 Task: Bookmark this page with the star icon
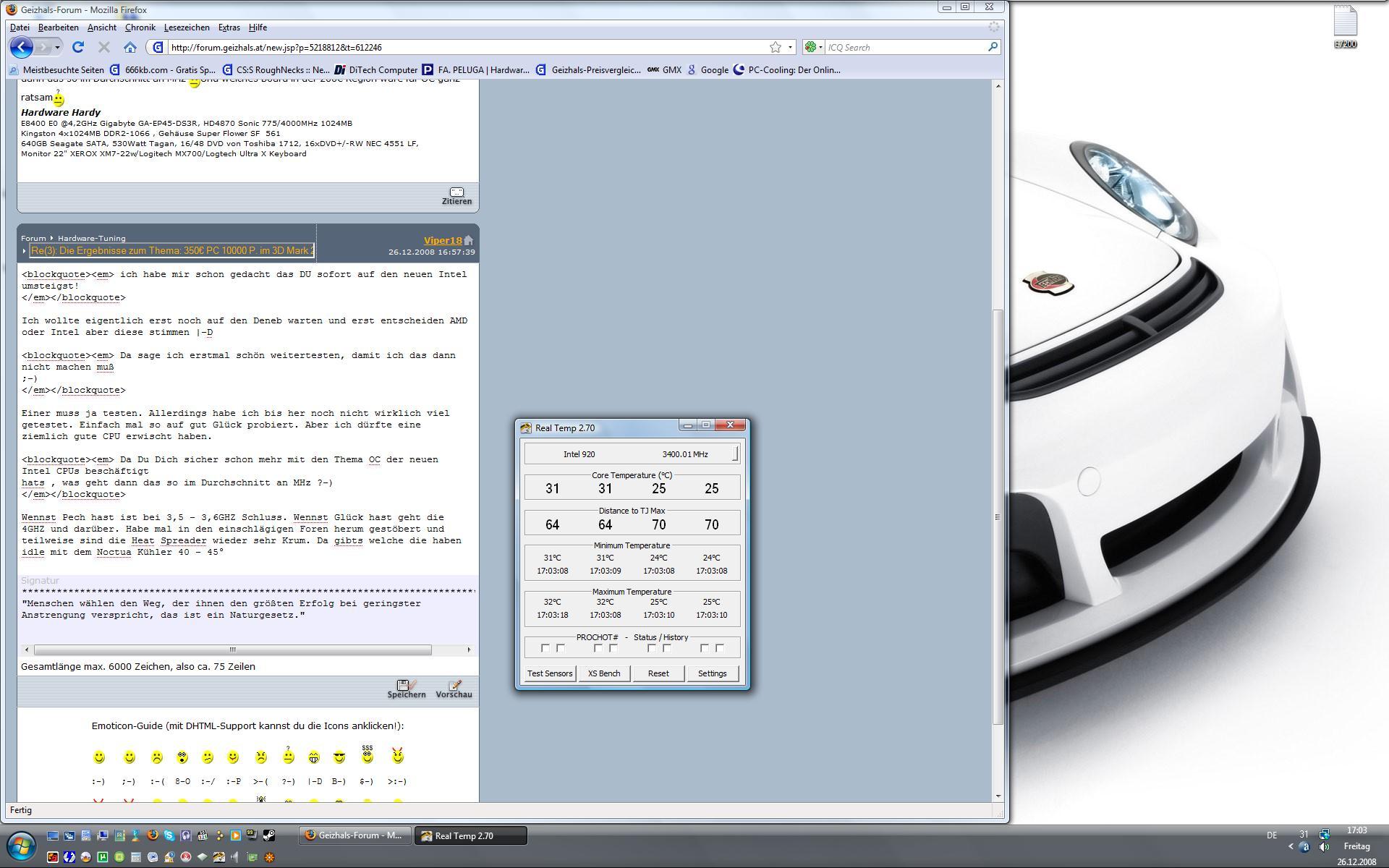tap(776, 47)
